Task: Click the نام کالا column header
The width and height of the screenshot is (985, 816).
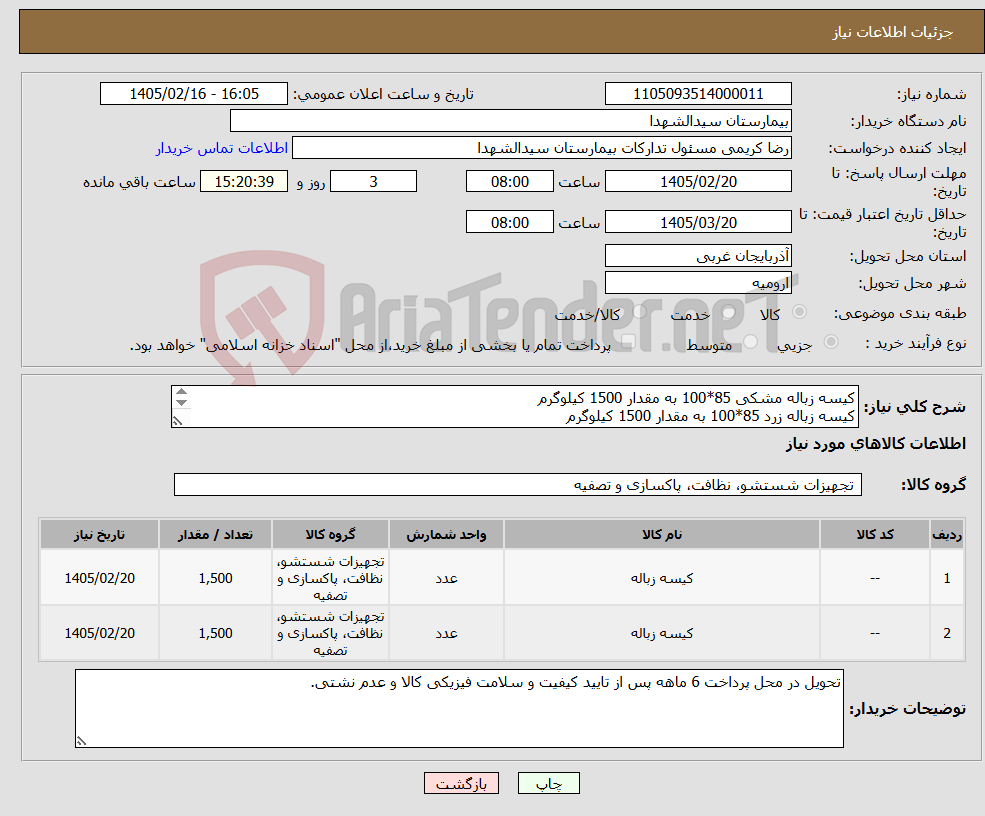Action: [661, 534]
